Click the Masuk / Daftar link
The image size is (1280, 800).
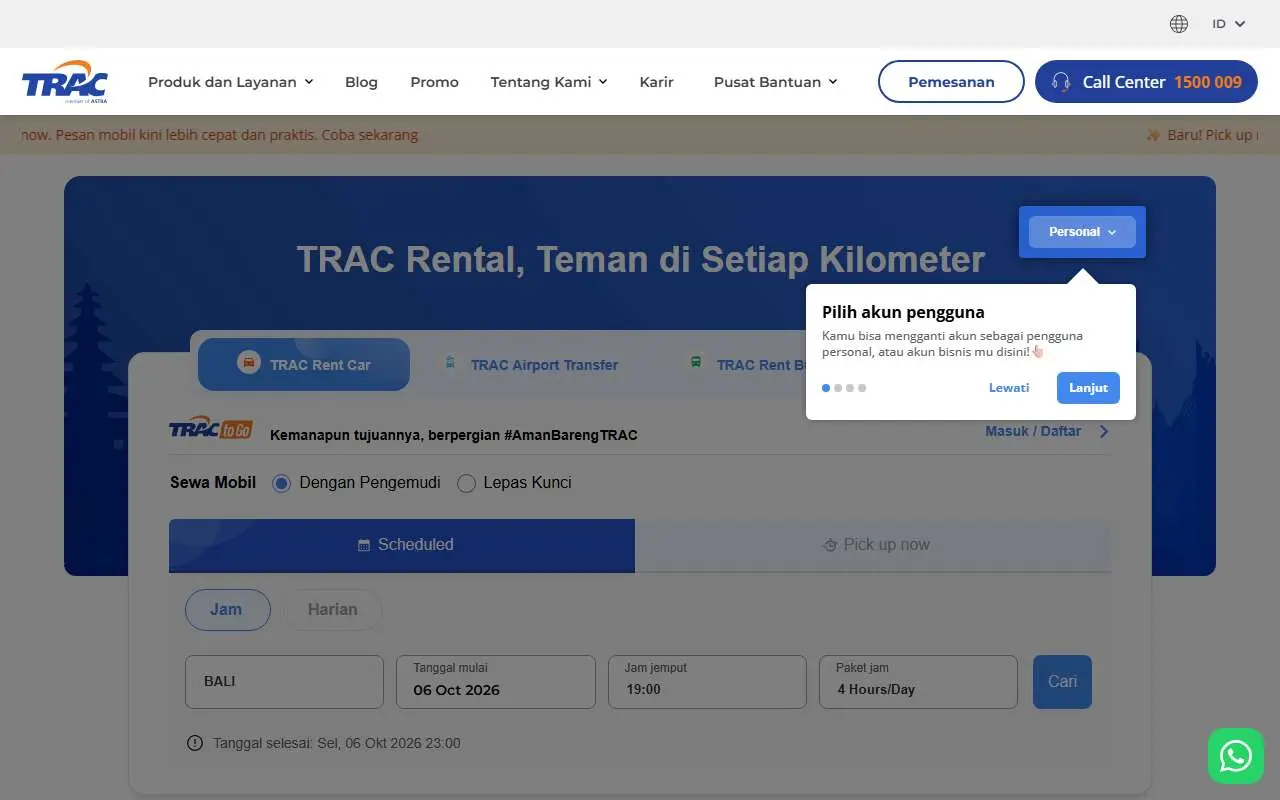1033,431
